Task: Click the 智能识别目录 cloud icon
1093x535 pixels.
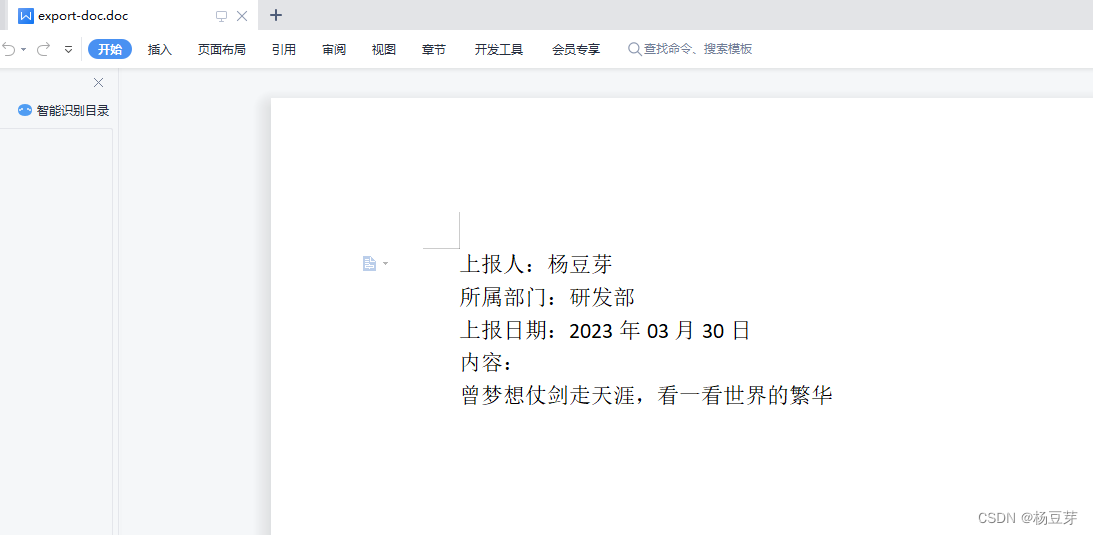Action: coord(25,110)
